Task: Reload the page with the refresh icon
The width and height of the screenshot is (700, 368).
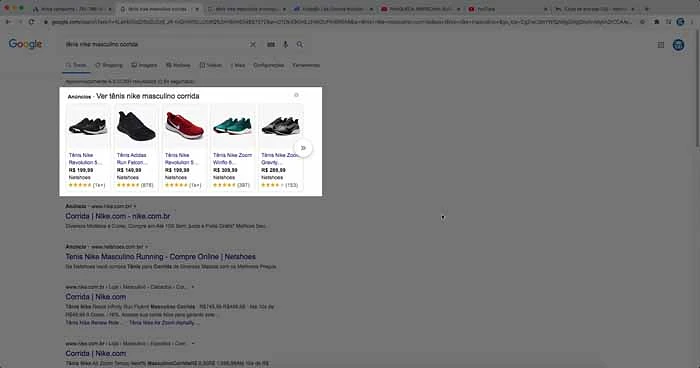Action: (x=31, y=21)
